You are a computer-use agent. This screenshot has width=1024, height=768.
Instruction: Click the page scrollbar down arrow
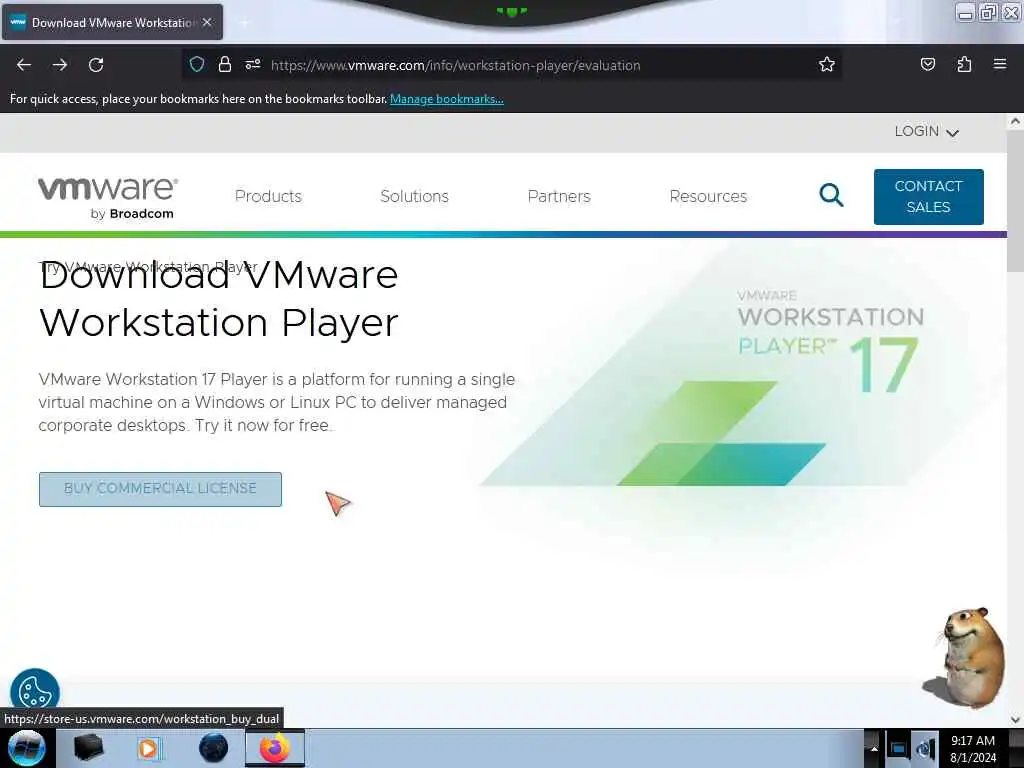pyautogui.click(x=1015, y=719)
